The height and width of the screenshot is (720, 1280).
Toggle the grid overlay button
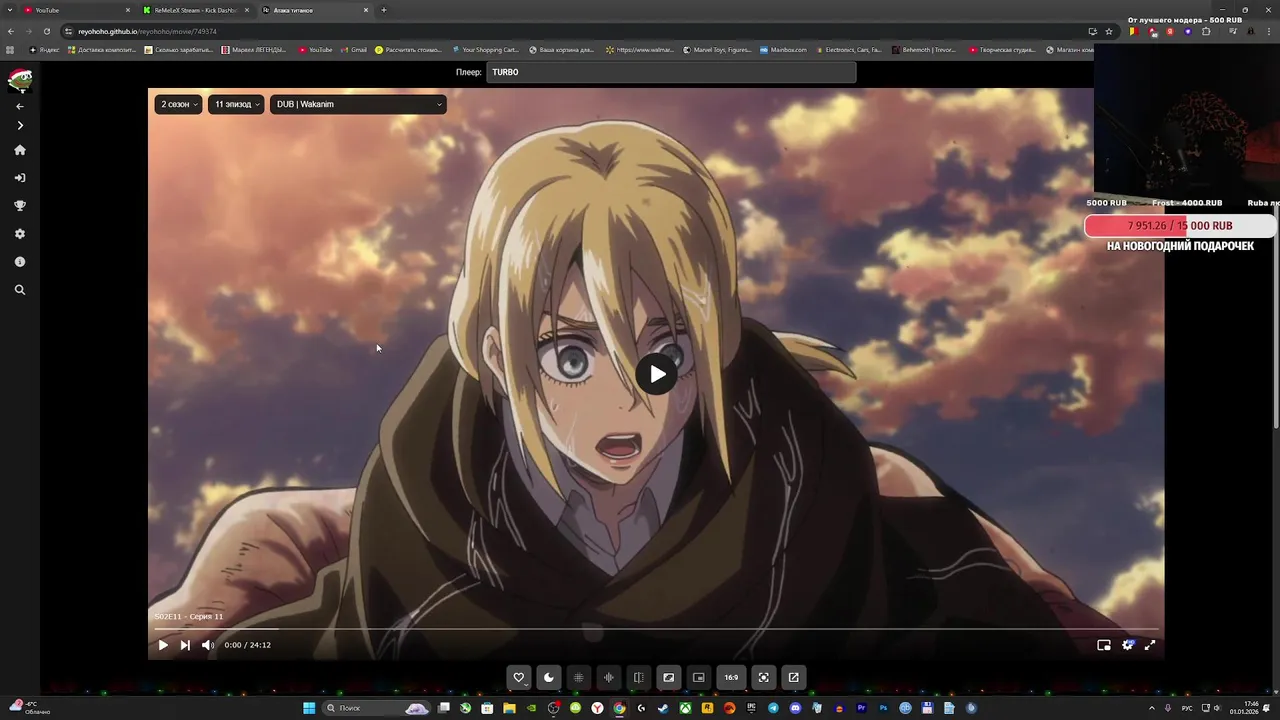(578, 677)
